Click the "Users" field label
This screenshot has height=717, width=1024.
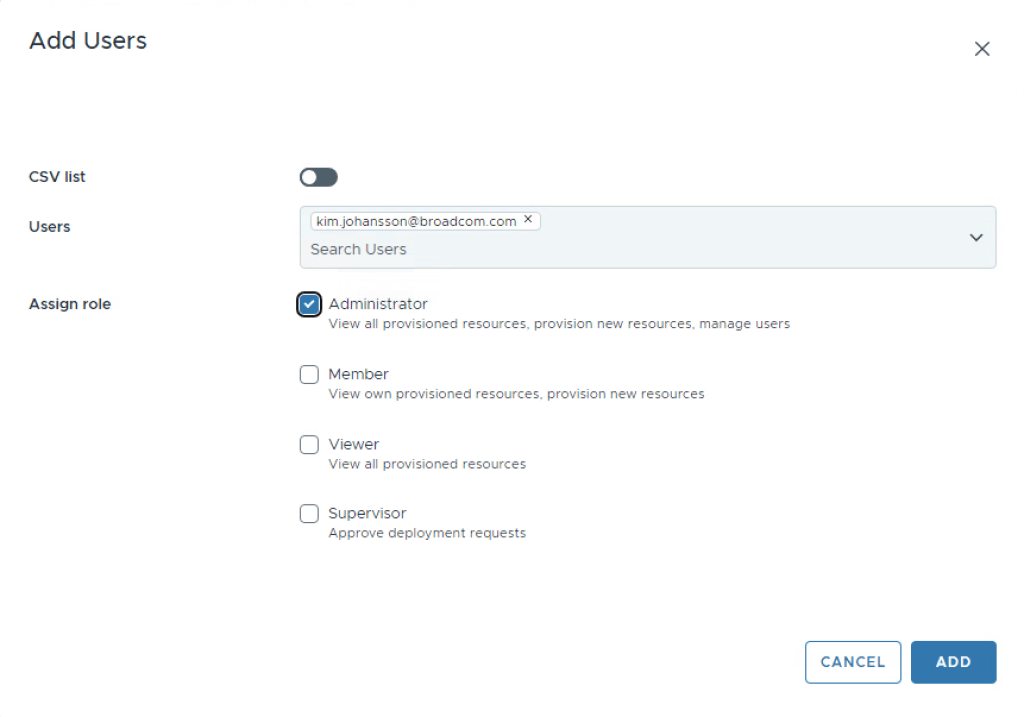50,227
